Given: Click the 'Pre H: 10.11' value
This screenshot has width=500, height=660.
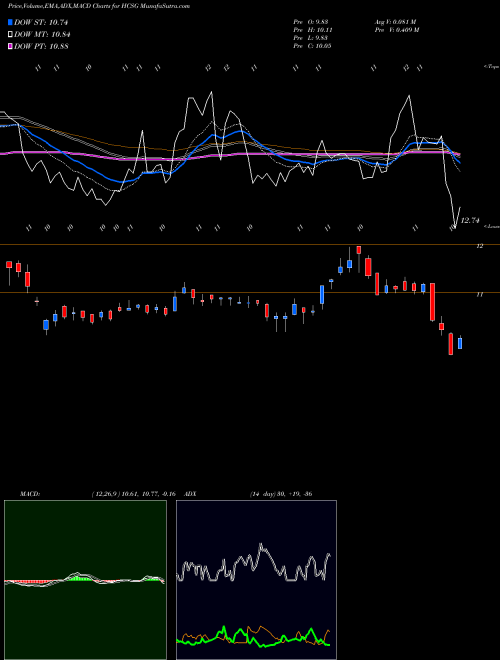Looking at the screenshot, I should click(314, 30).
